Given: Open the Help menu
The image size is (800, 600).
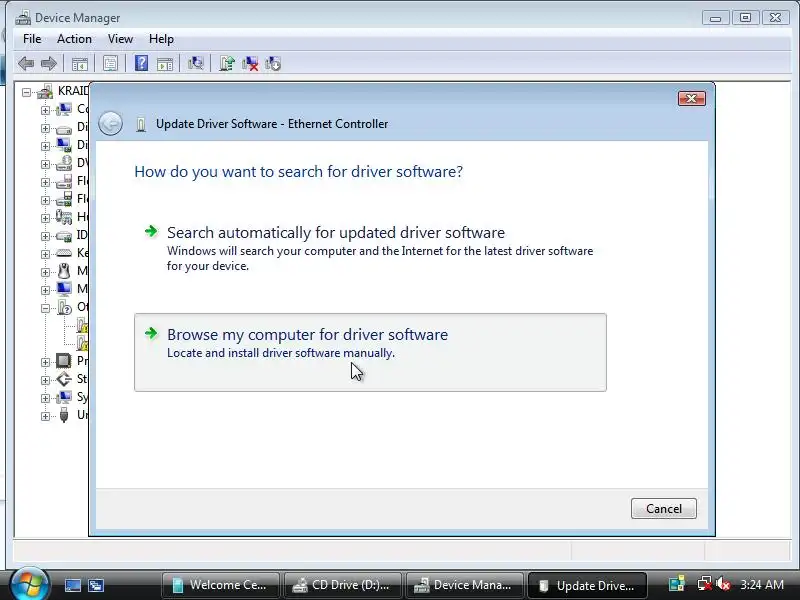Looking at the screenshot, I should pyautogui.click(x=161, y=39).
